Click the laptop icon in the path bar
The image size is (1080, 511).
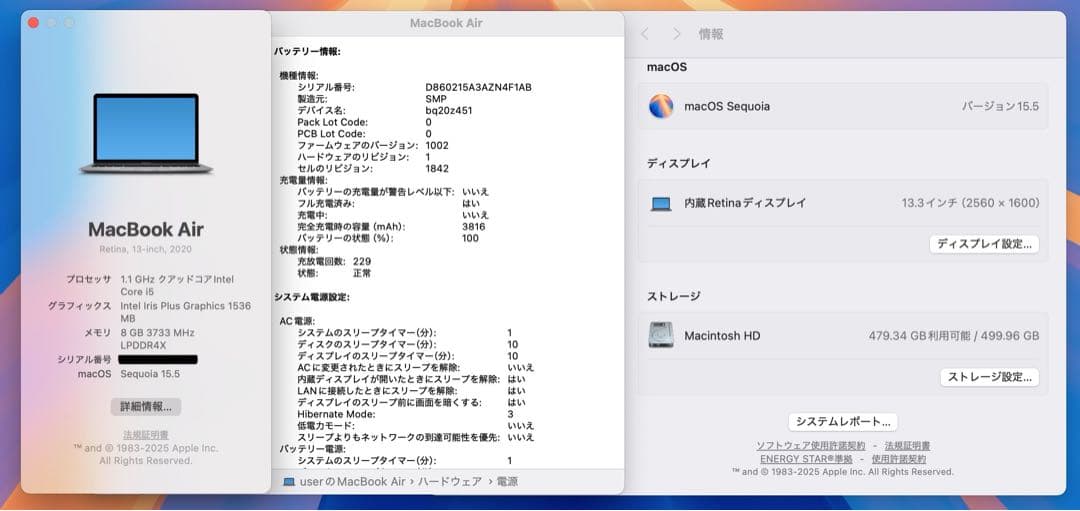(x=289, y=481)
